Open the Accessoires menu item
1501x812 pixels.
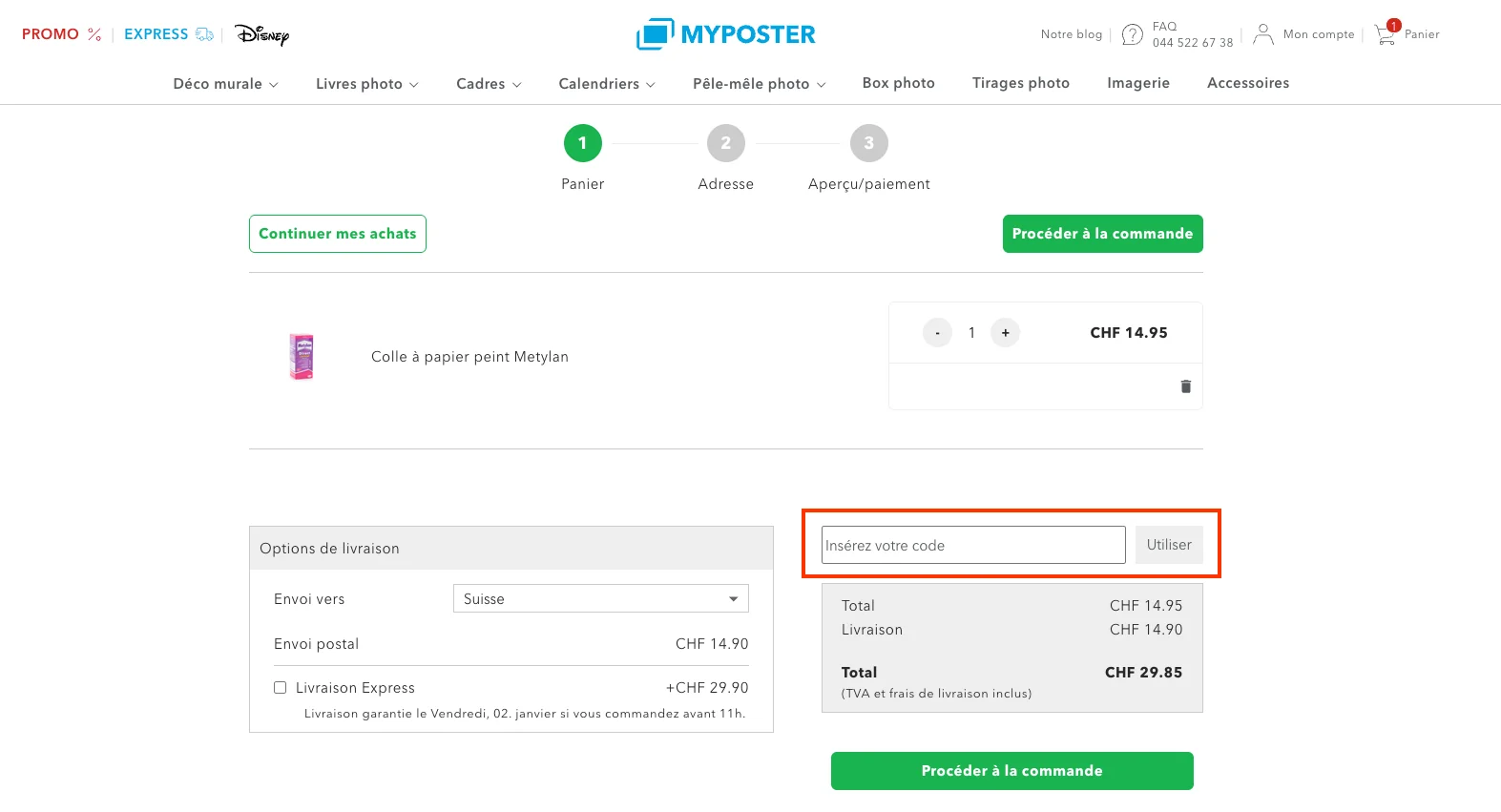(x=1248, y=83)
